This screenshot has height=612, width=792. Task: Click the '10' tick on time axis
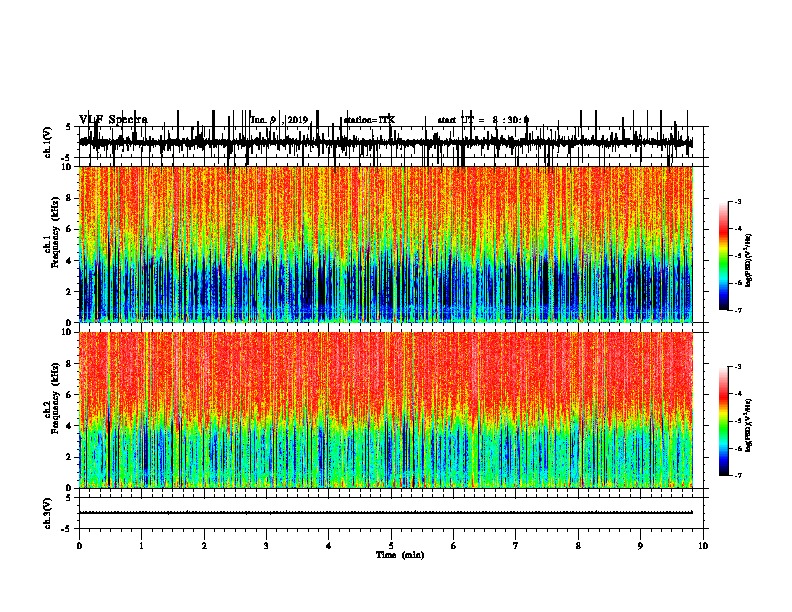pyautogui.click(x=703, y=546)
